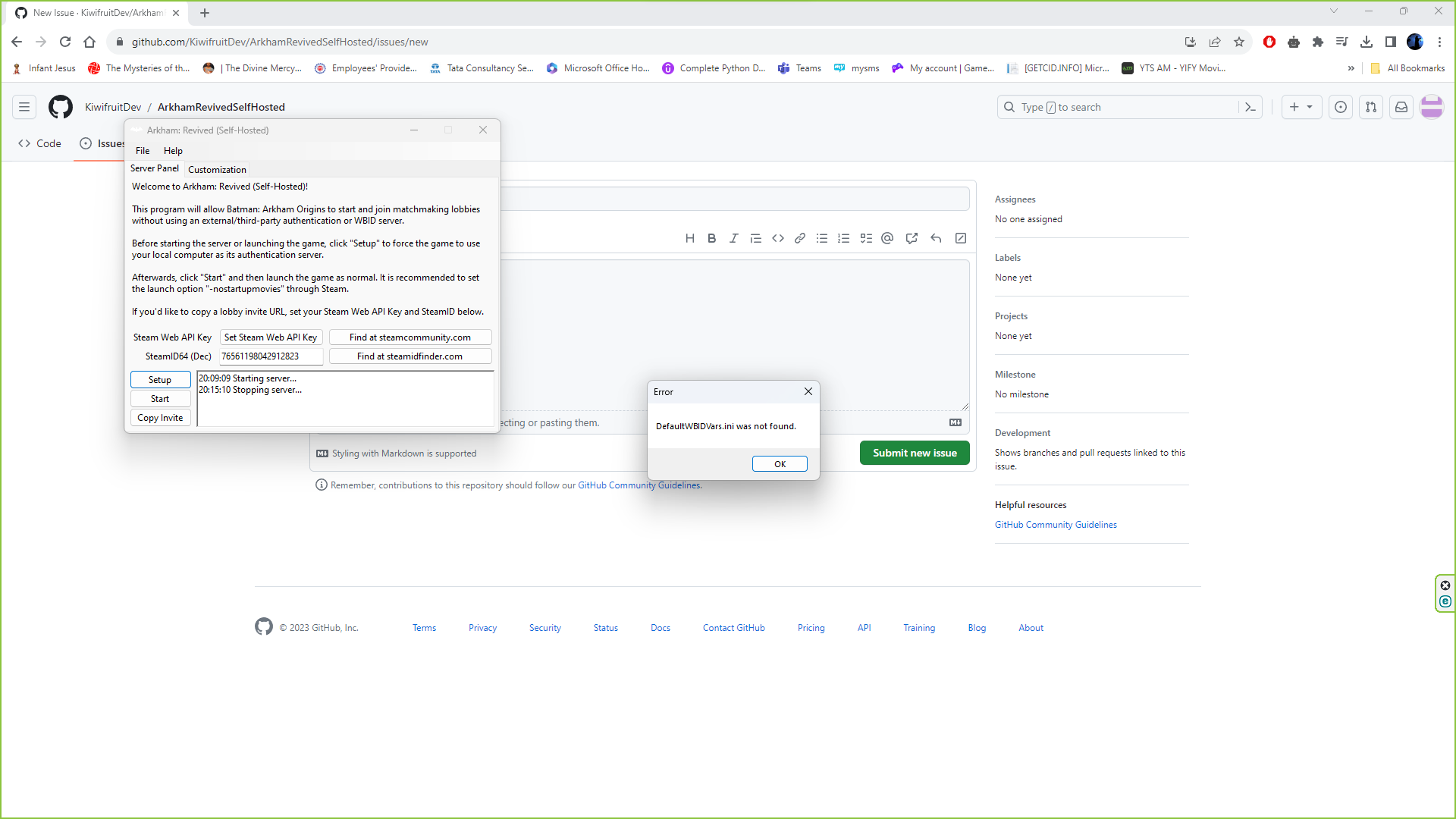Toggle bold text formatting icon
1456x819 pixels.
point(711,238)
